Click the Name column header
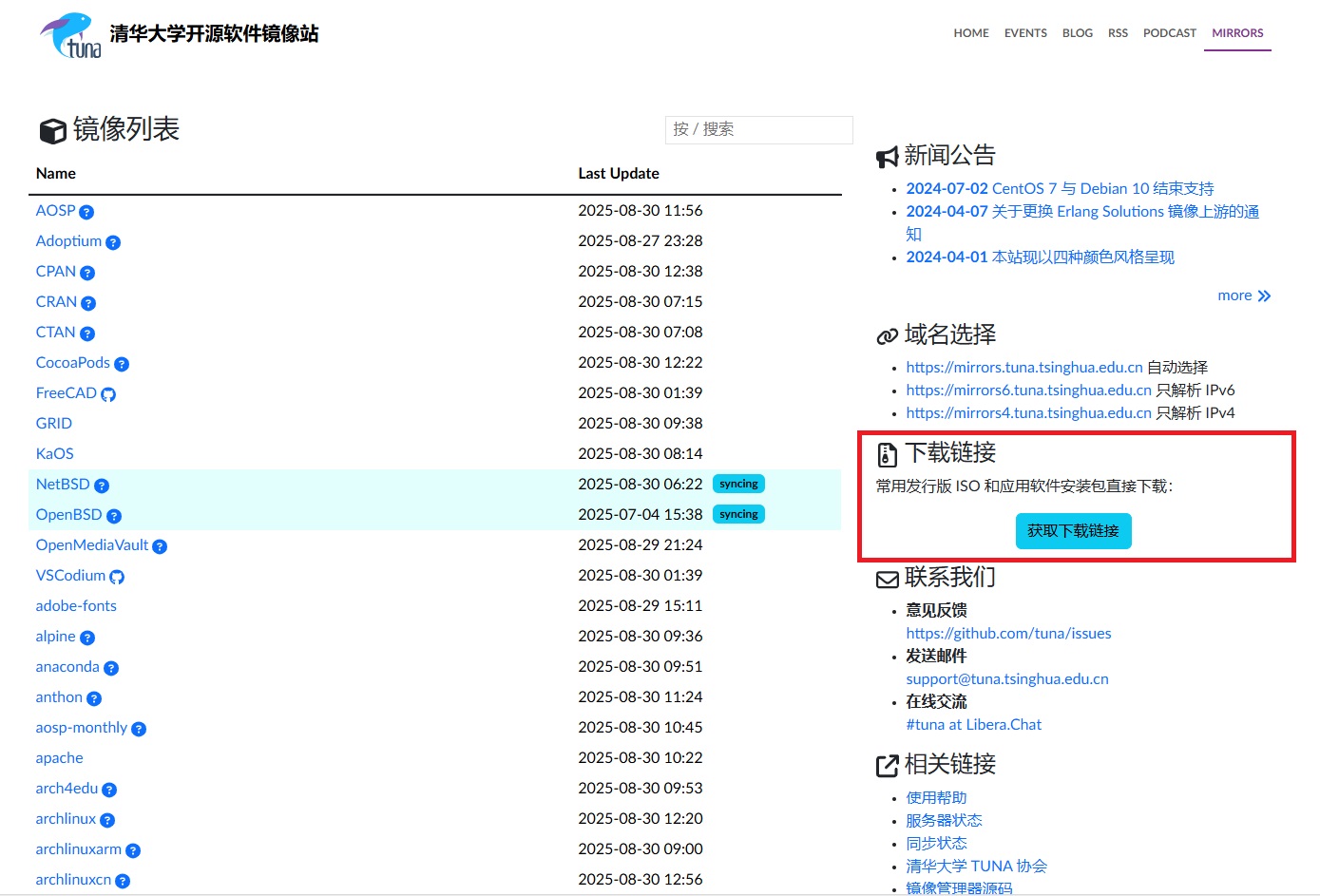The width and height of the screenshot is (1320, 896). tap(56, 174)
